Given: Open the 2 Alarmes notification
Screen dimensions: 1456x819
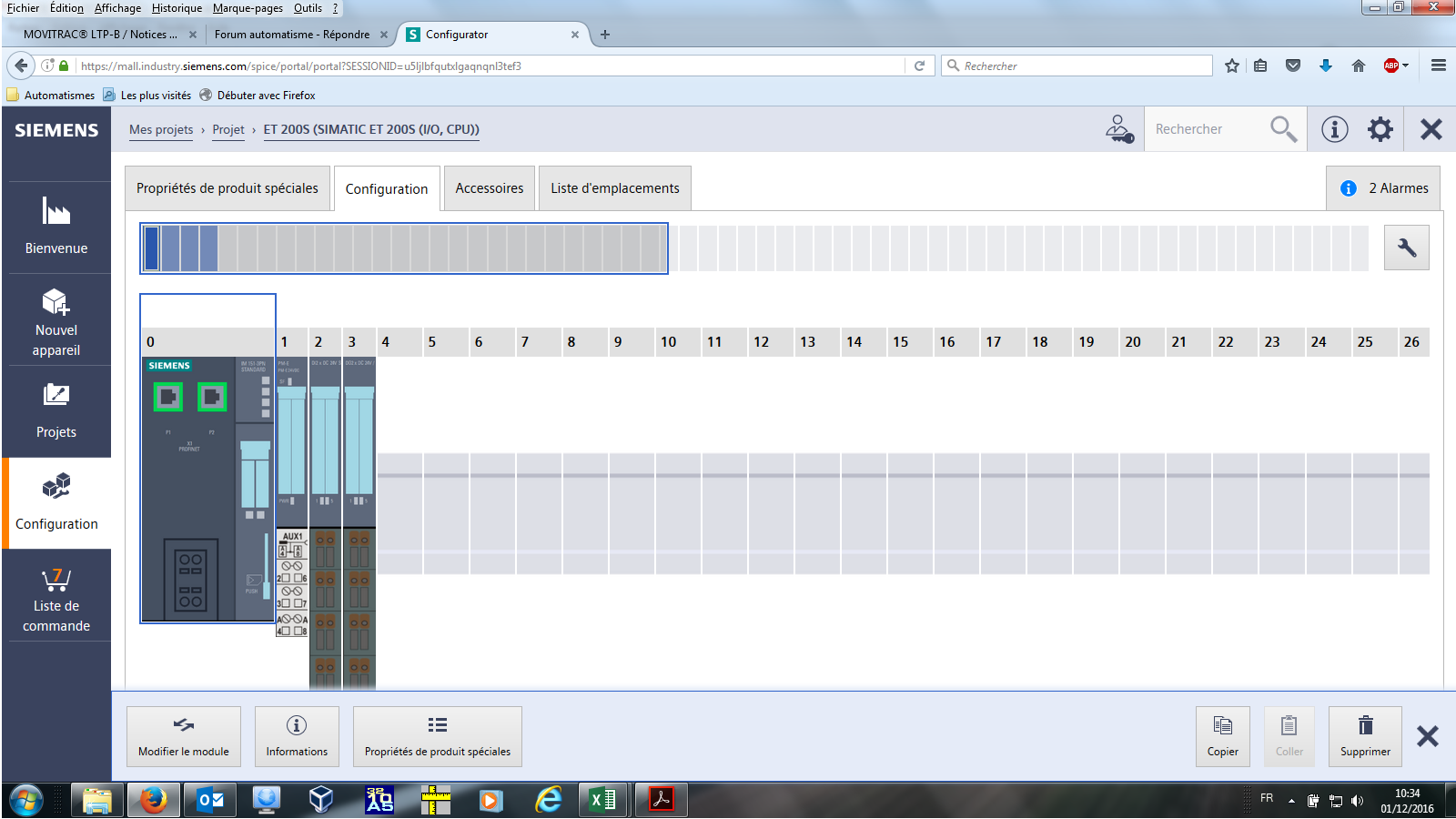Looking at the screenshot, I should pyautogui.click(x=1383, y=188).
